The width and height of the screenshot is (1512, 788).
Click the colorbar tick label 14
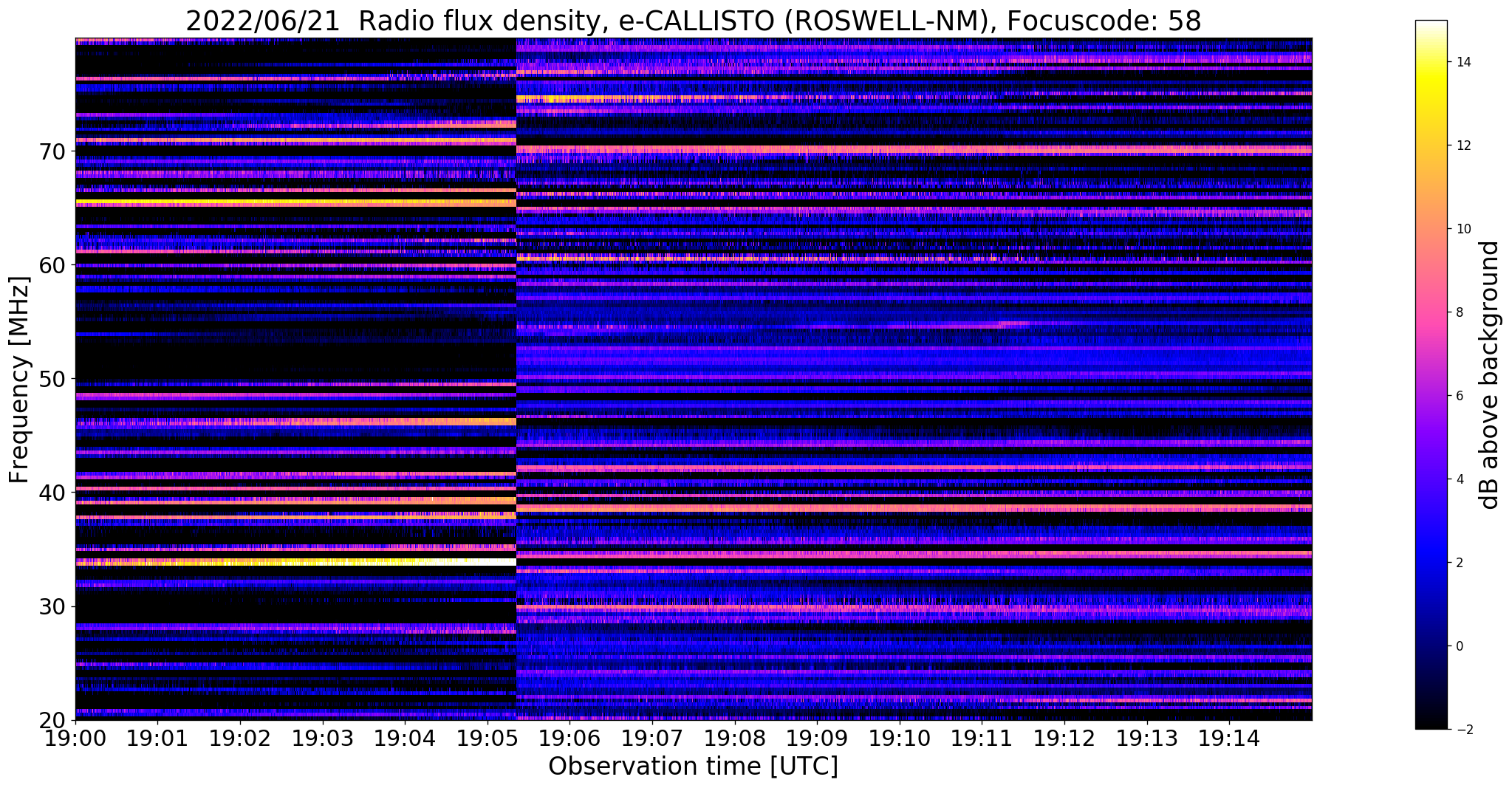pos(1463,62)
